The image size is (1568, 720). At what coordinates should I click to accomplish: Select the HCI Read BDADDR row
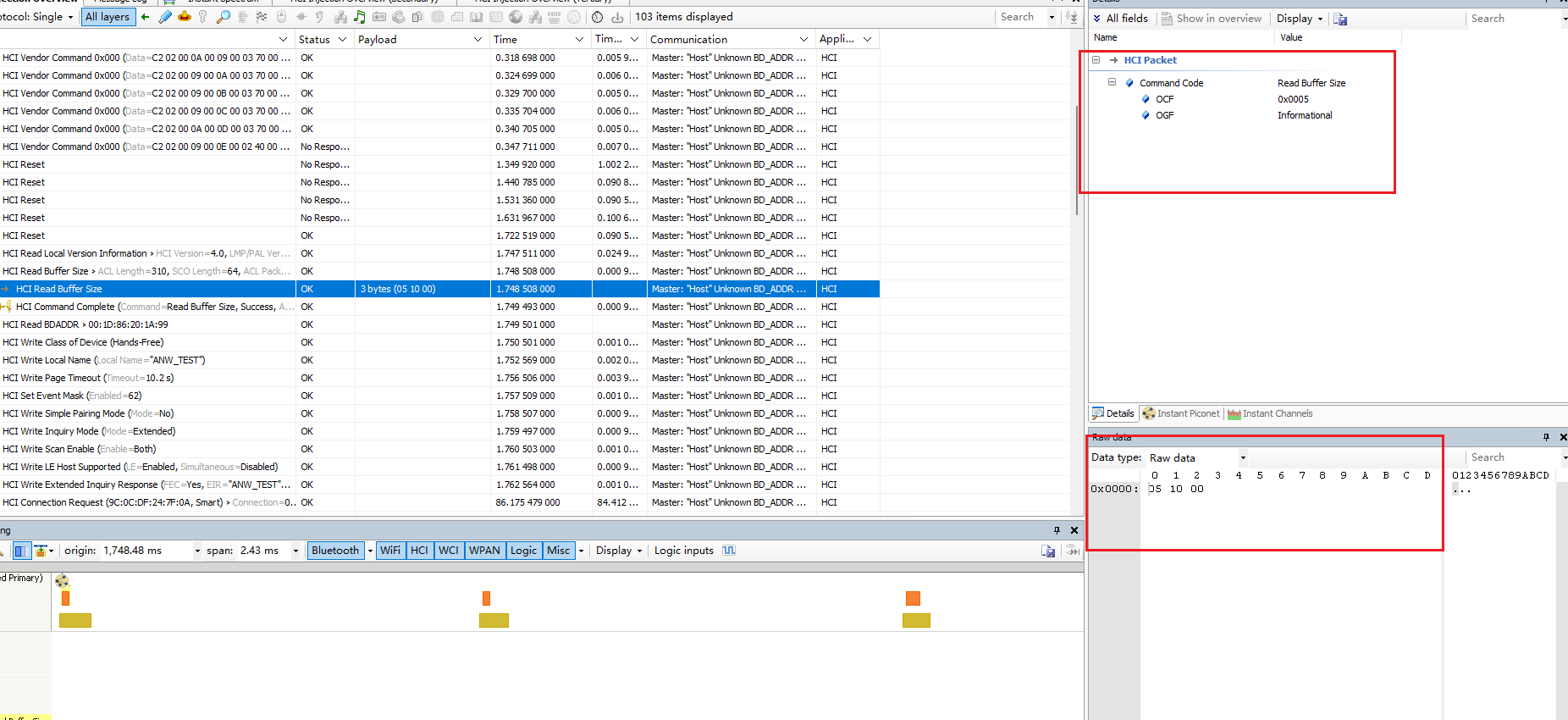click(x=439, y=324)
